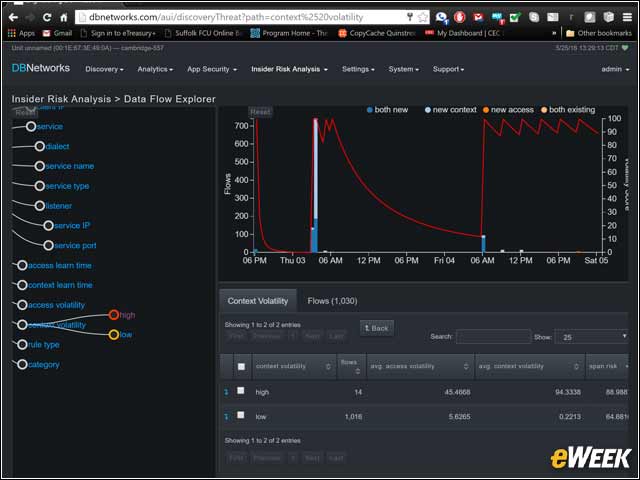640x480 pixels.
Task: Open the Gmail bookmark
Action: click(x=58, y=33)
